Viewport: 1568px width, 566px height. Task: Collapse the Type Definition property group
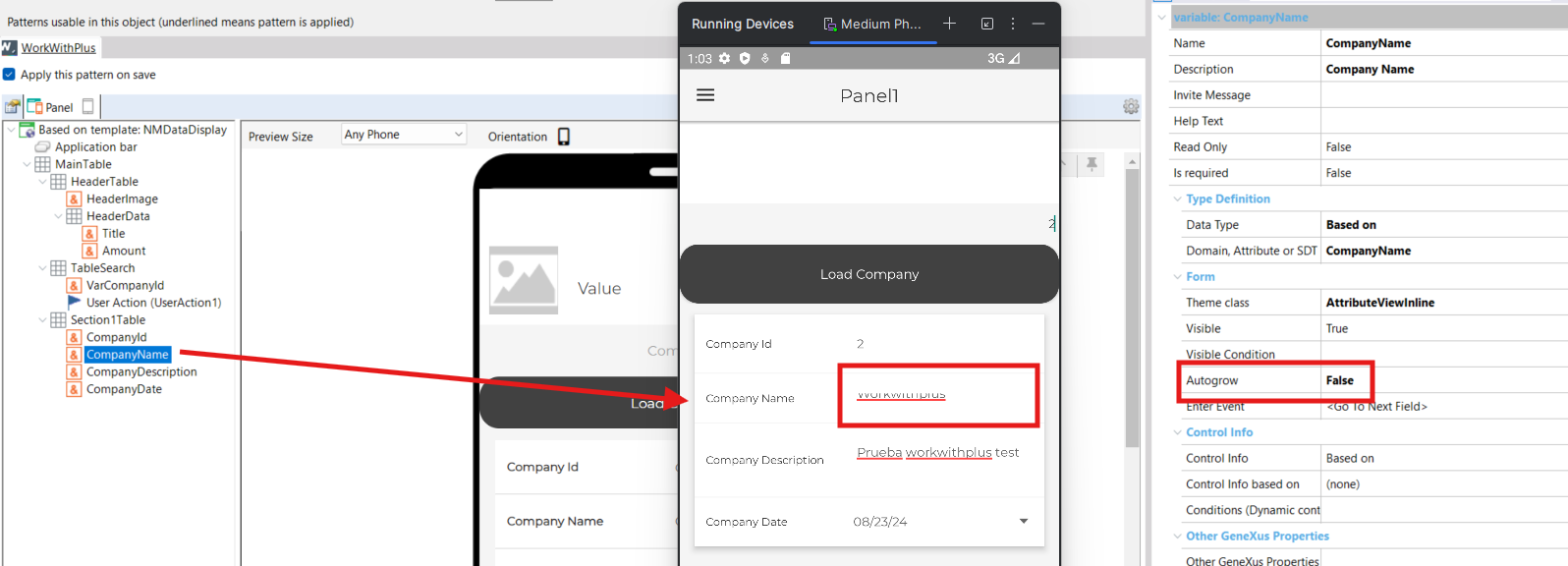click(1178, 198)
